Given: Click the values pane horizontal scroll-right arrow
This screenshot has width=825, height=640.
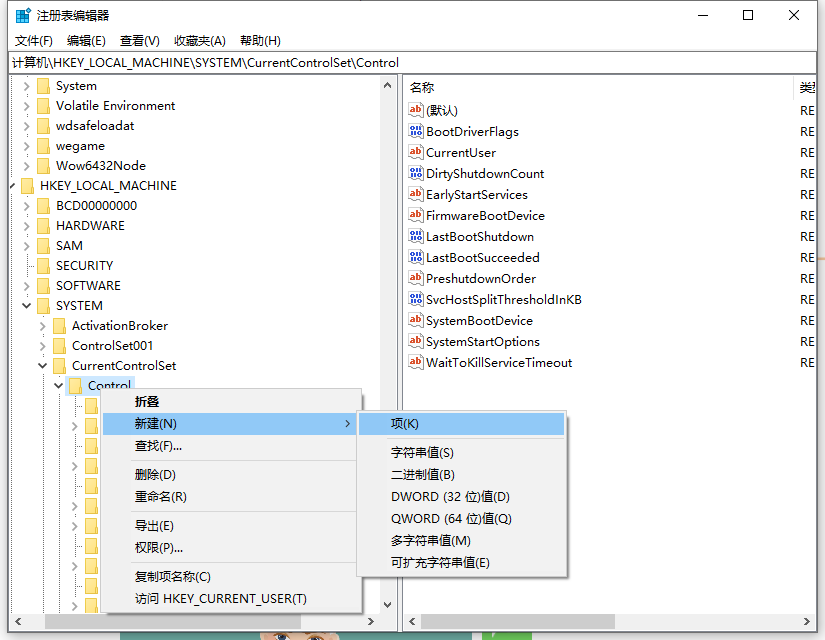Looking at the screenshot, I should pyautogui.click(x=807, y=622).
